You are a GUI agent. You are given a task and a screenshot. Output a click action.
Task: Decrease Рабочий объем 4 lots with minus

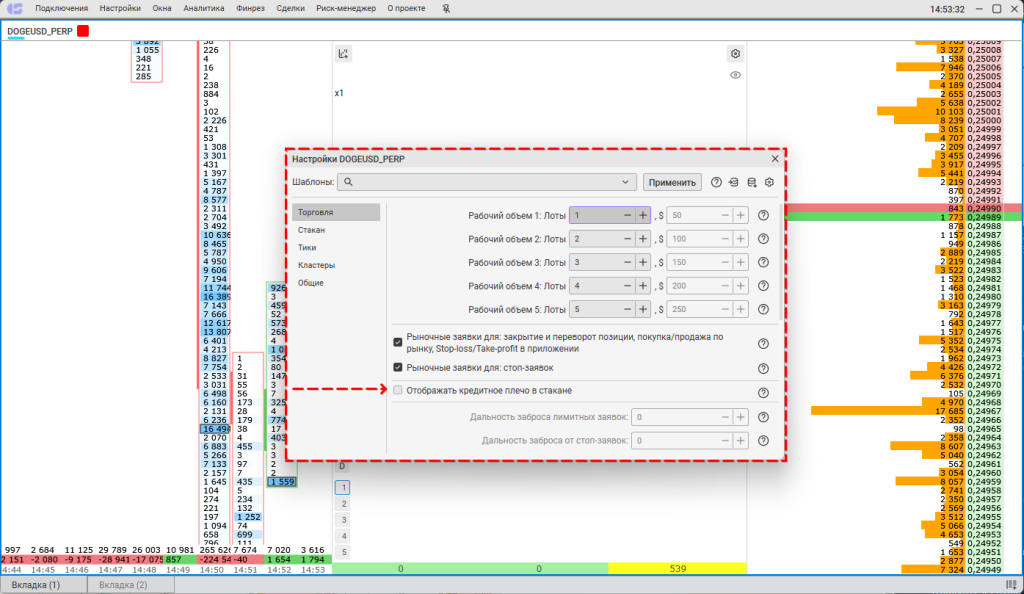click(626, 286)
